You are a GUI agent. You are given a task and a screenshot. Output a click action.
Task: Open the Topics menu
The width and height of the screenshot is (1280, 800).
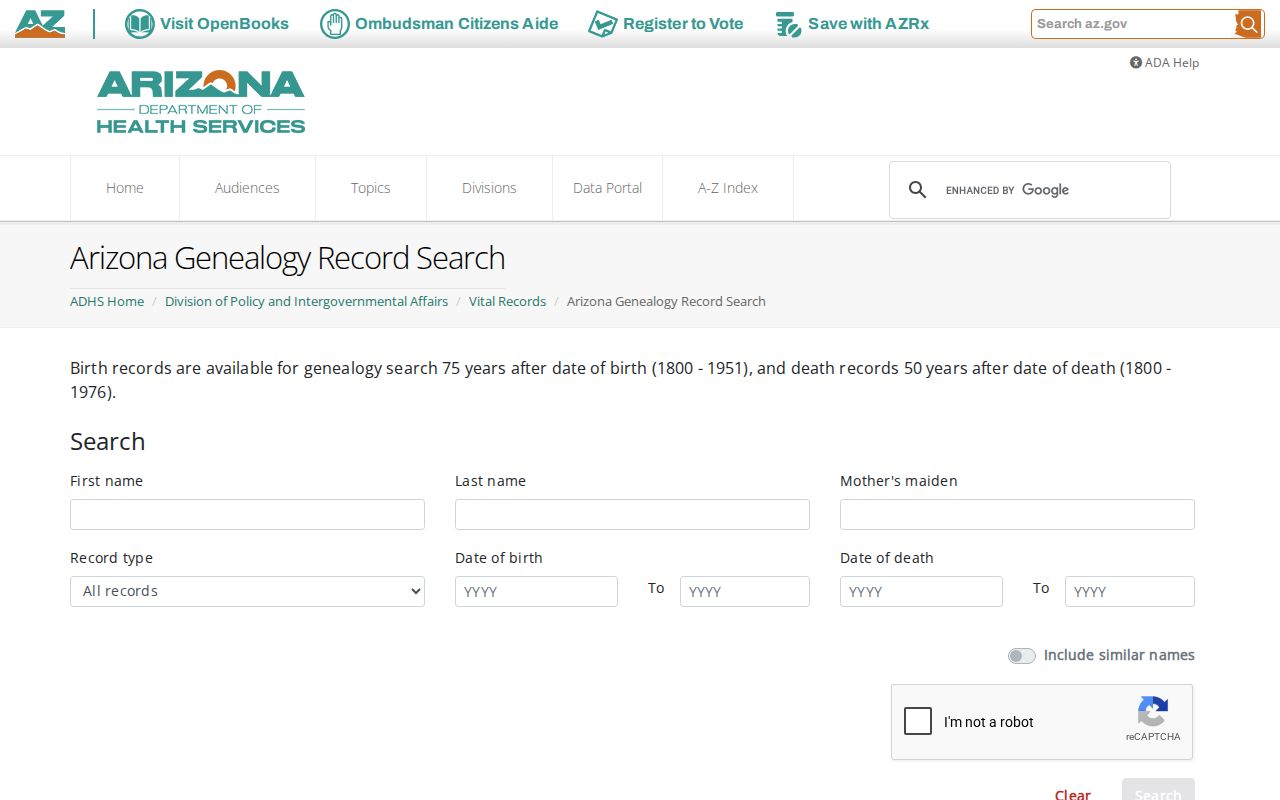[371, 188]
